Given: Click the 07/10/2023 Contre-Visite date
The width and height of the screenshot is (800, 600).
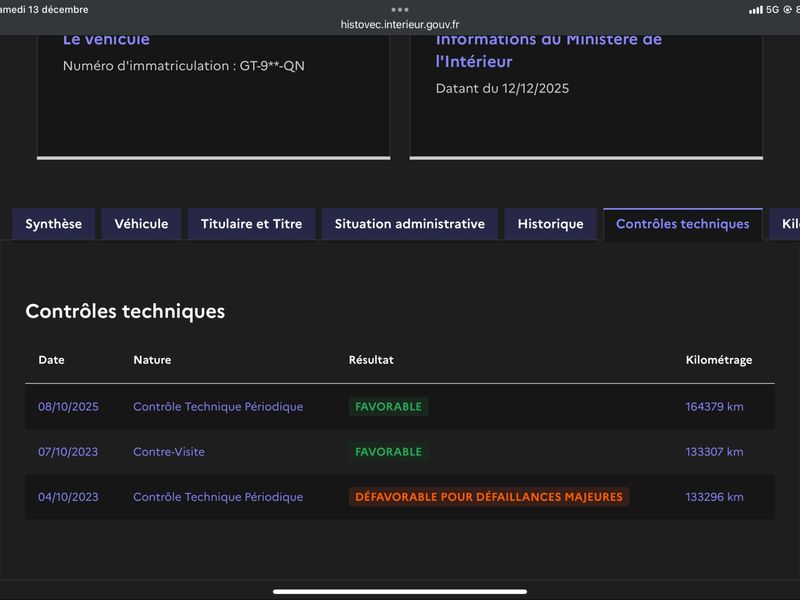Looking at the screenshot, I should coord(68,452).
